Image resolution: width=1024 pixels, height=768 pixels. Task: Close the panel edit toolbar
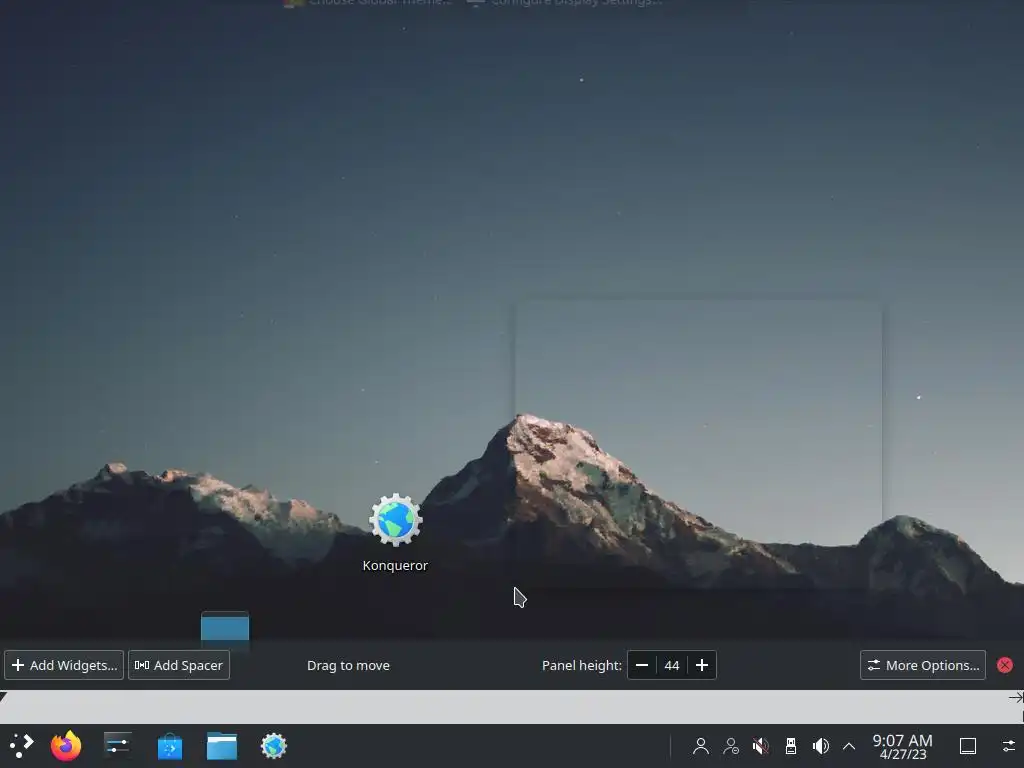coord(1005,665)
